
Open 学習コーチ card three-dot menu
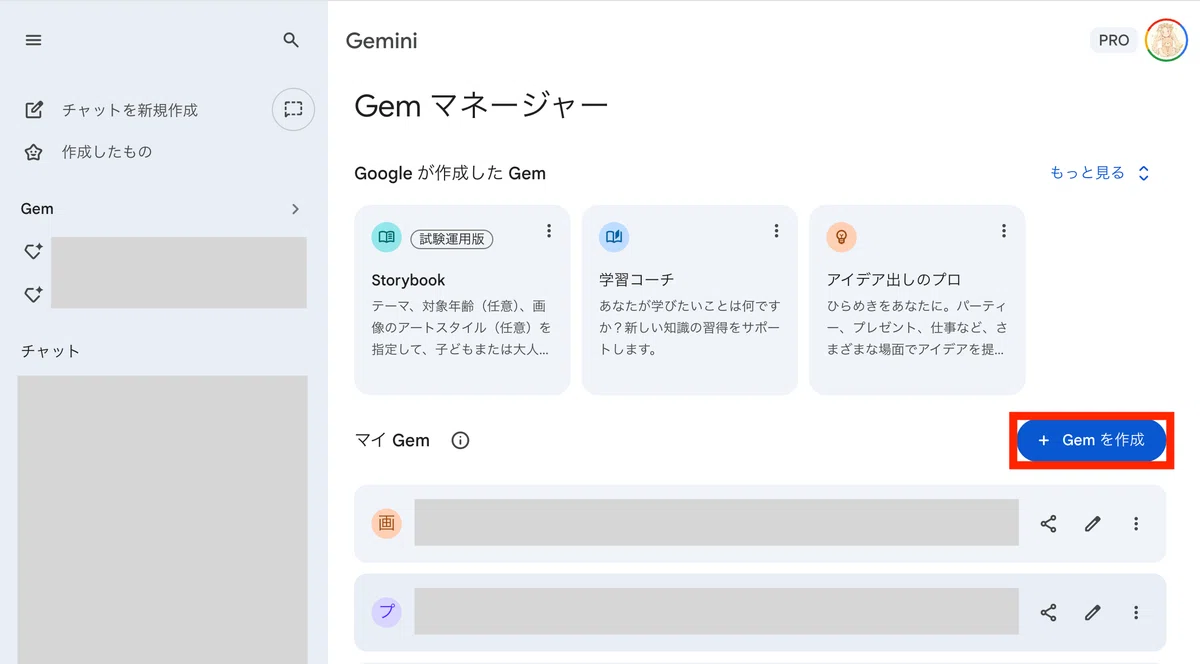click(x=776, y=231)
